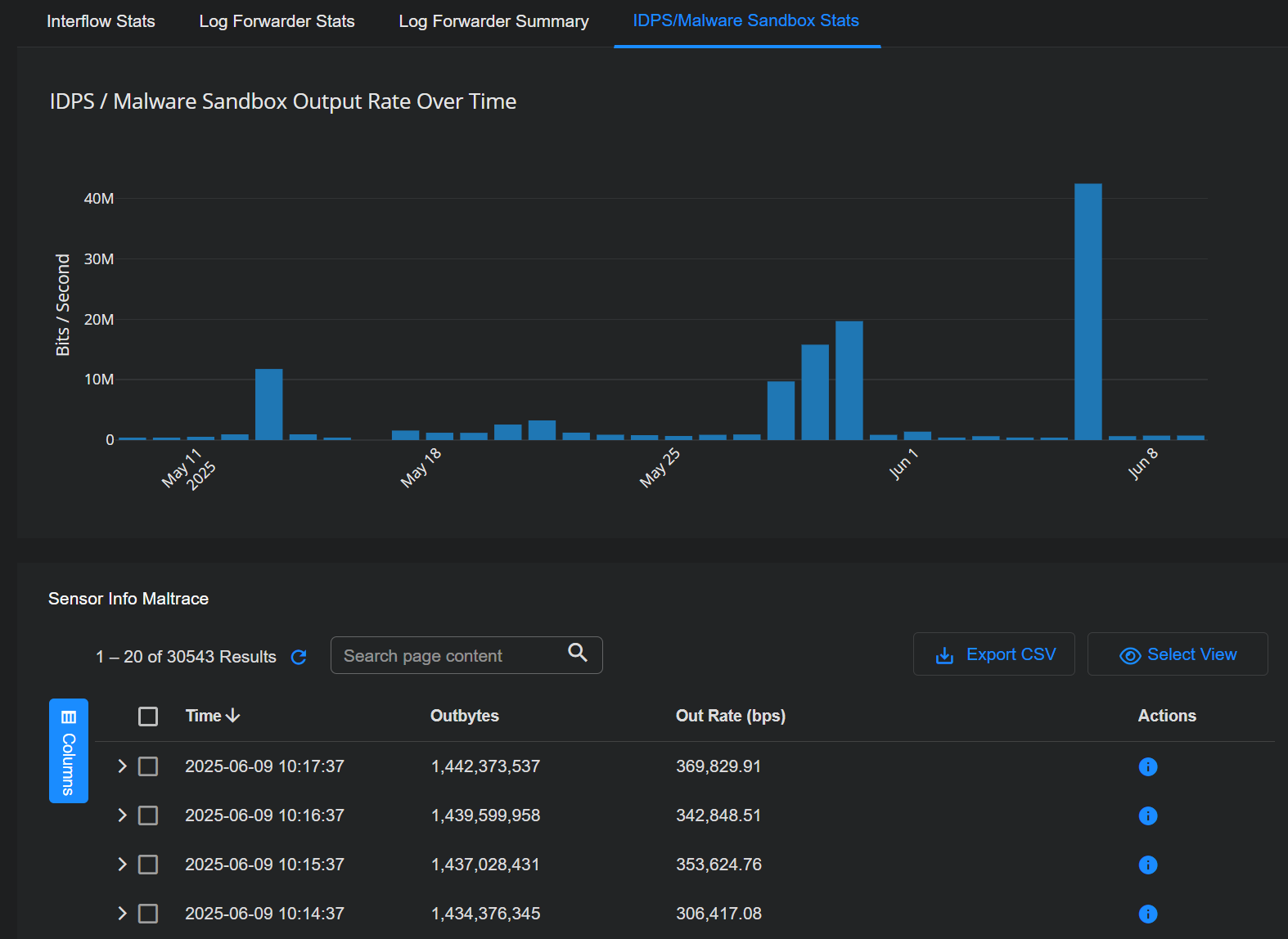Check the 2025-06-09 10:15:37 row checkbox
The height and width of the screenshot is (939, 1288).
(148, 865)
